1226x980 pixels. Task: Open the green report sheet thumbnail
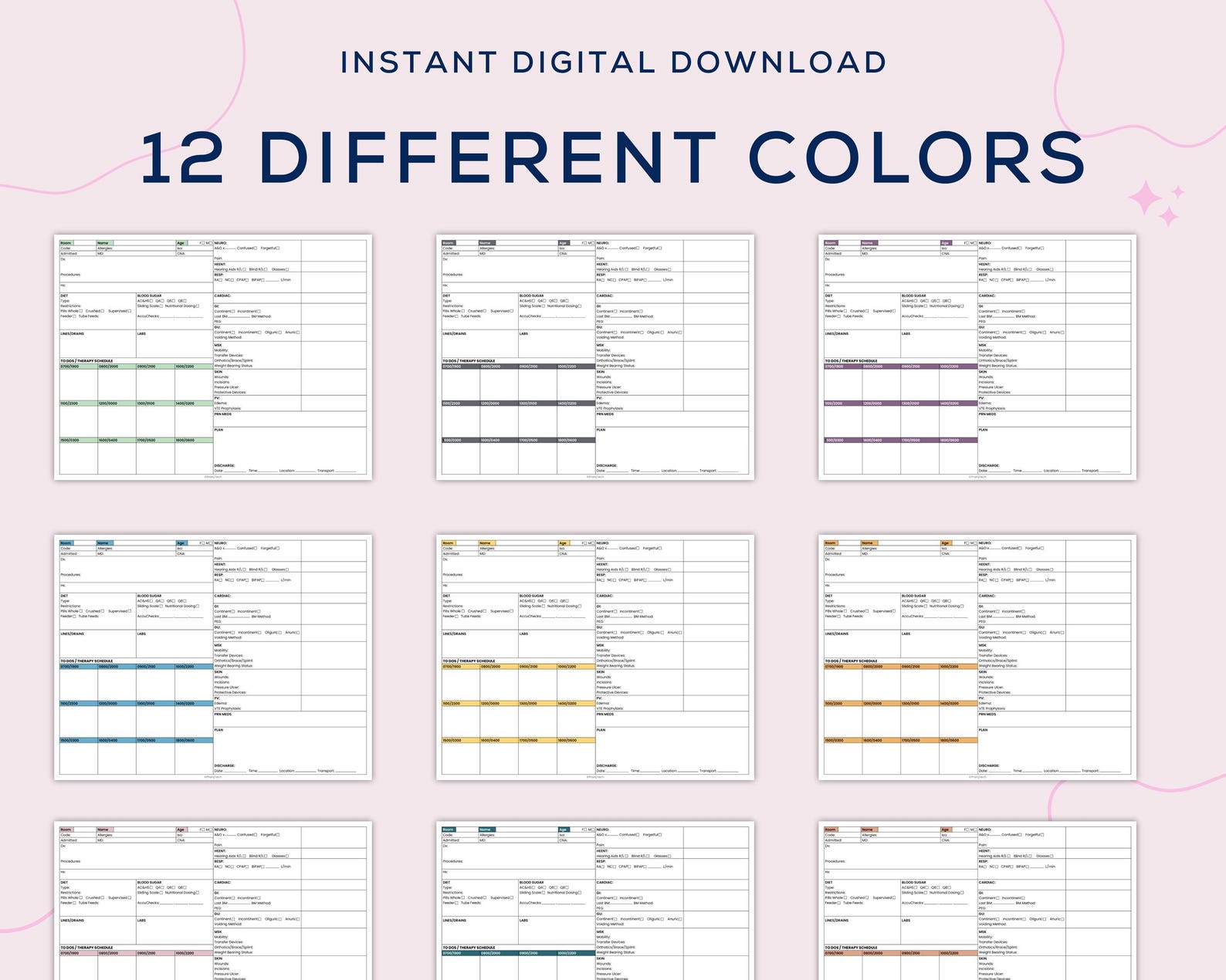point(213,357)
